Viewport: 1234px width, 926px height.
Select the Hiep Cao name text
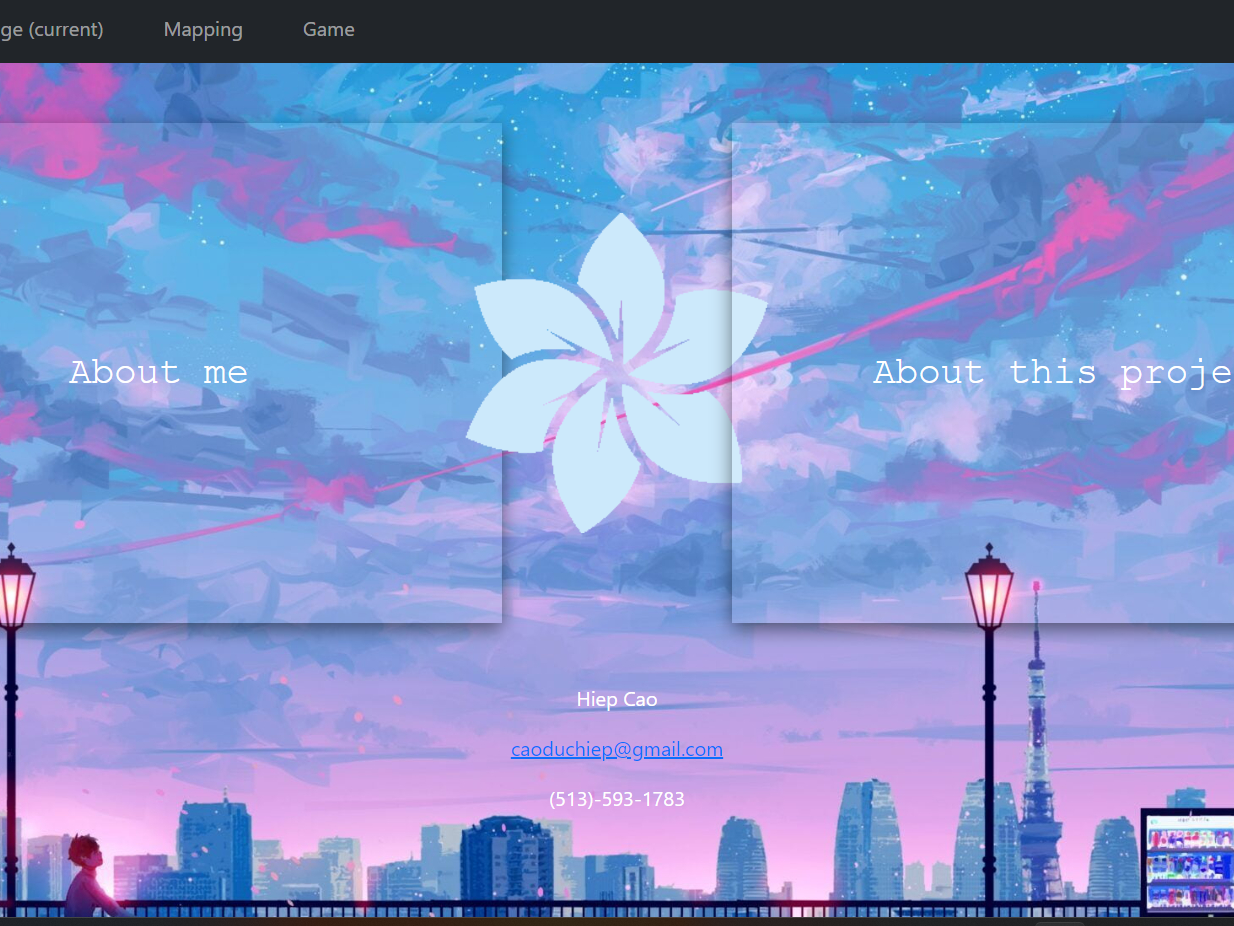click(617, 700)
